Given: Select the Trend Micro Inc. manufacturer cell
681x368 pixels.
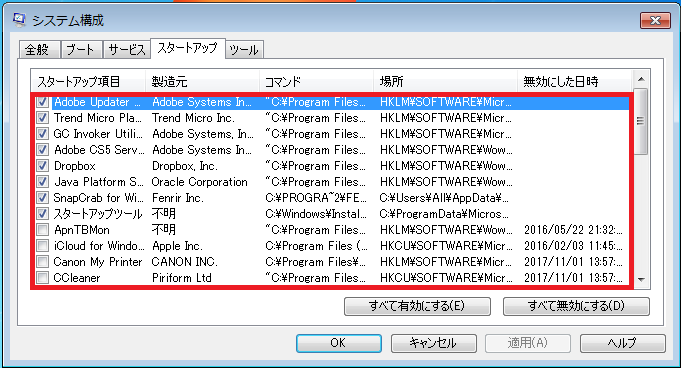Looking at the screenshot, I should point(193,118).
